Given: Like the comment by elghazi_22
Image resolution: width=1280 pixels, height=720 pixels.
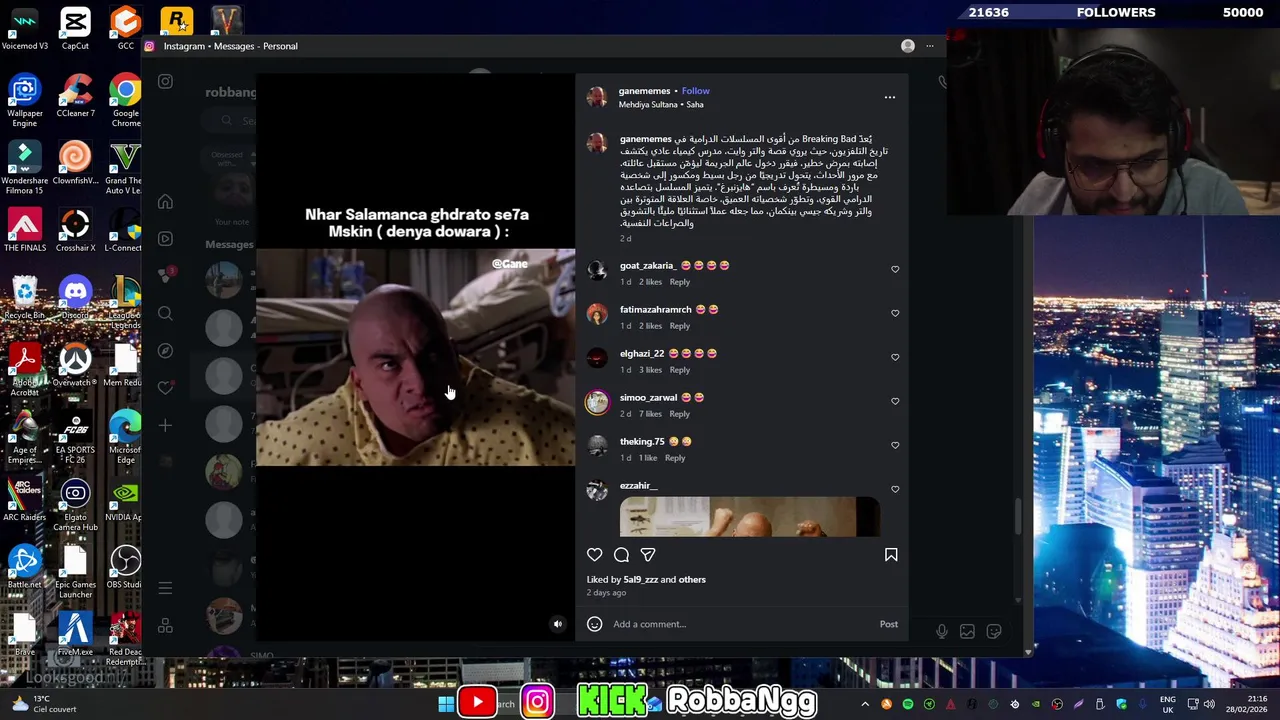Looking at the screenshot, I should coord(895,357).
